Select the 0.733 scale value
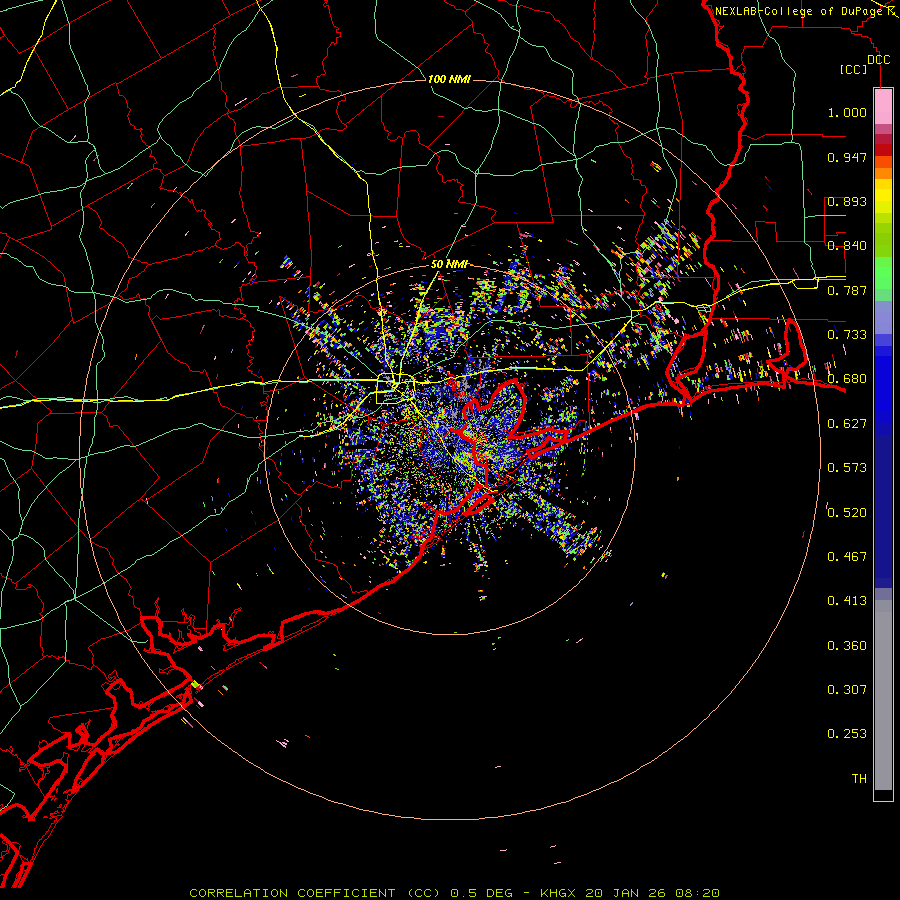This screenshot has height=900, width=900. [x=847, y=335]
